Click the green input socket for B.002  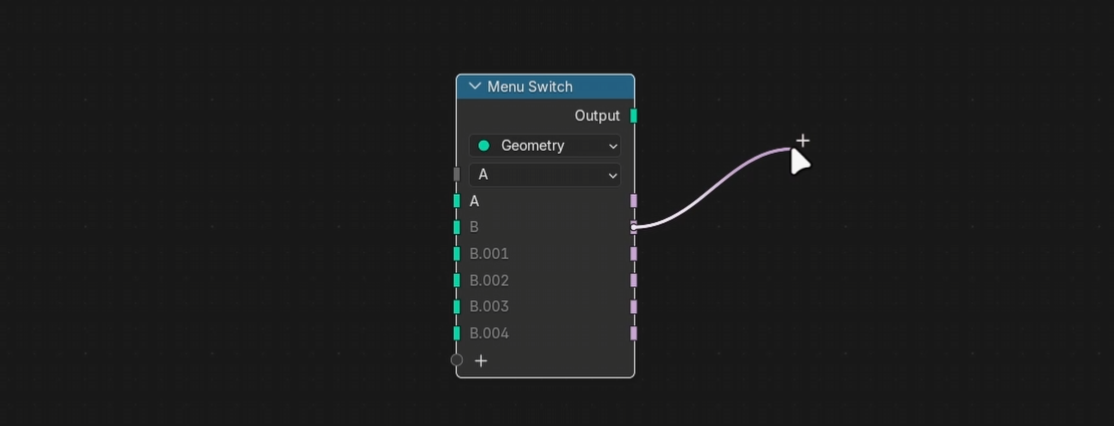(457, 280)
